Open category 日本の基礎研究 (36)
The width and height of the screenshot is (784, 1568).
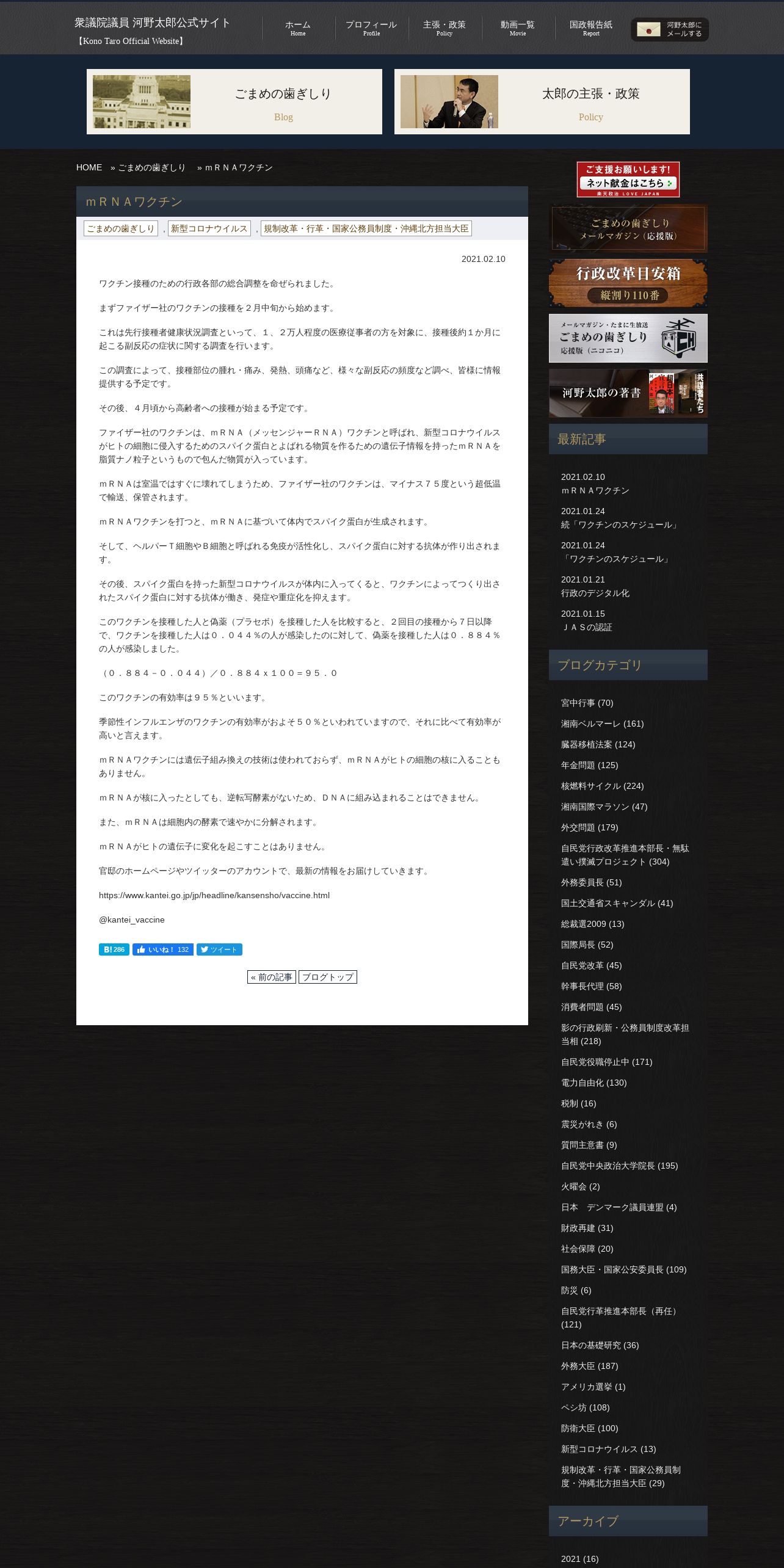click(600, 1345)
